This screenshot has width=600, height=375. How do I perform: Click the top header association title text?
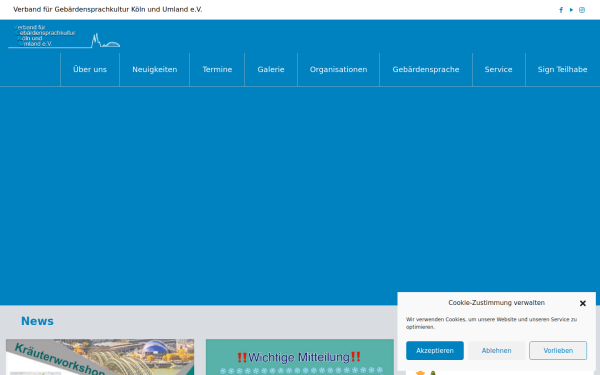click(x=108, y=10)
